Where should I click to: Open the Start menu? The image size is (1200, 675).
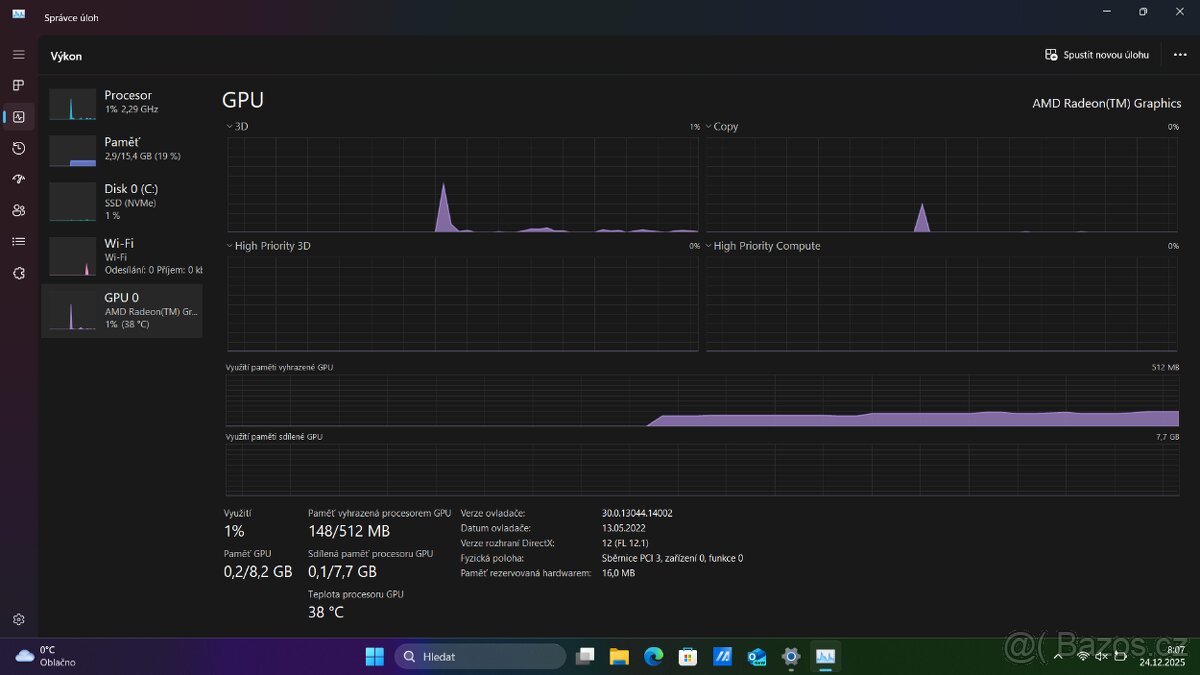point(373,656)
